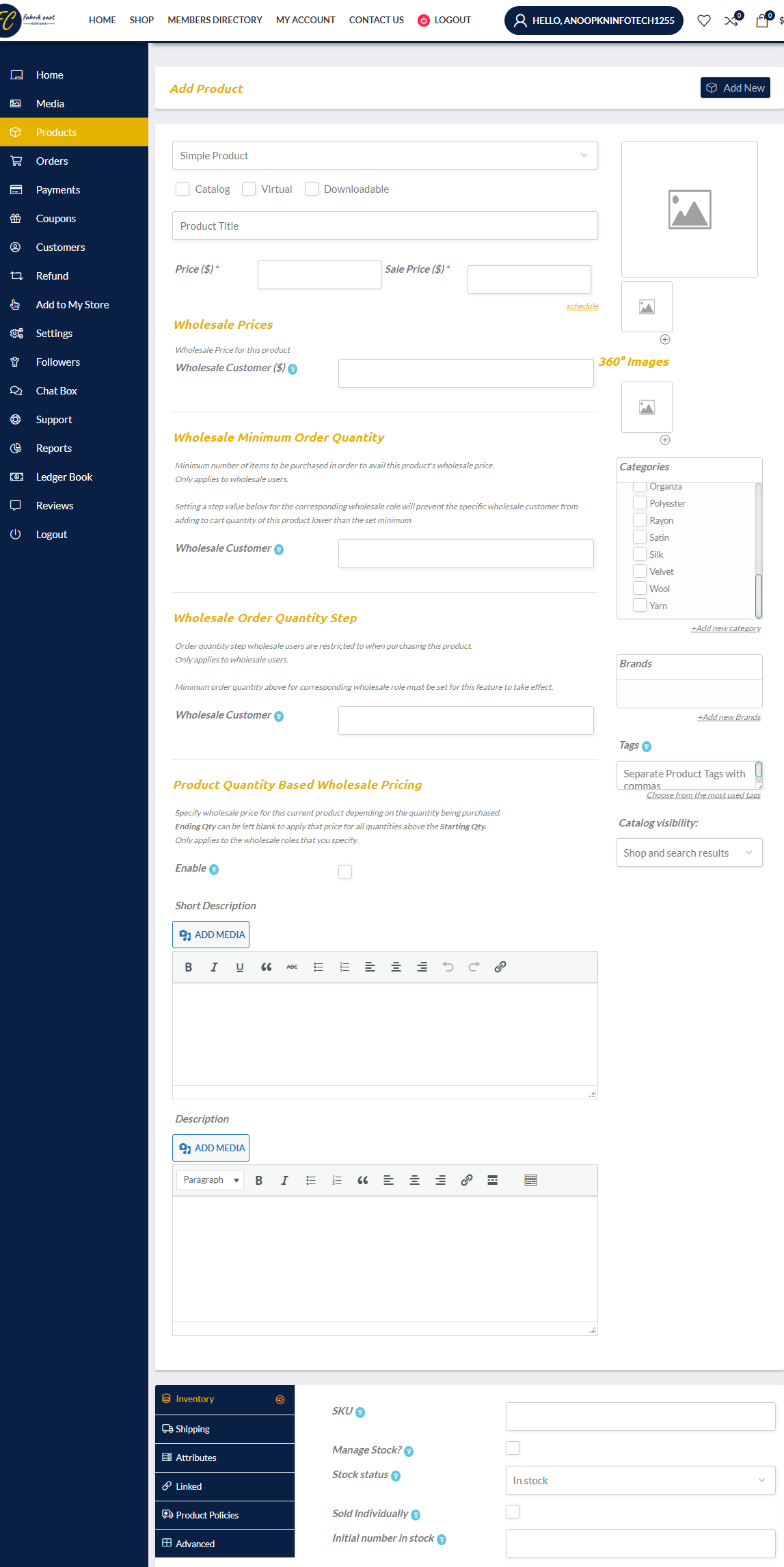Click the Add New button
The image size is (784, 1567).
pyautogui.click(x=735, y=88)
